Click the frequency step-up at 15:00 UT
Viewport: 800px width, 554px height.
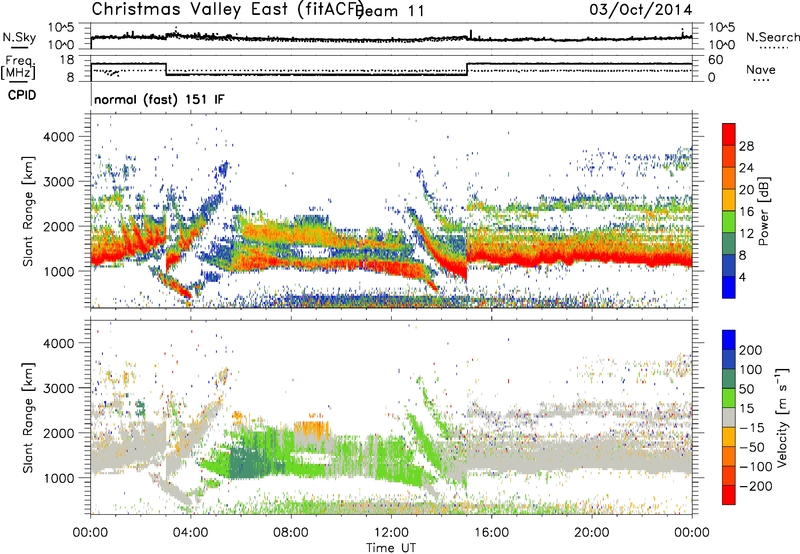tap(467, 69)
